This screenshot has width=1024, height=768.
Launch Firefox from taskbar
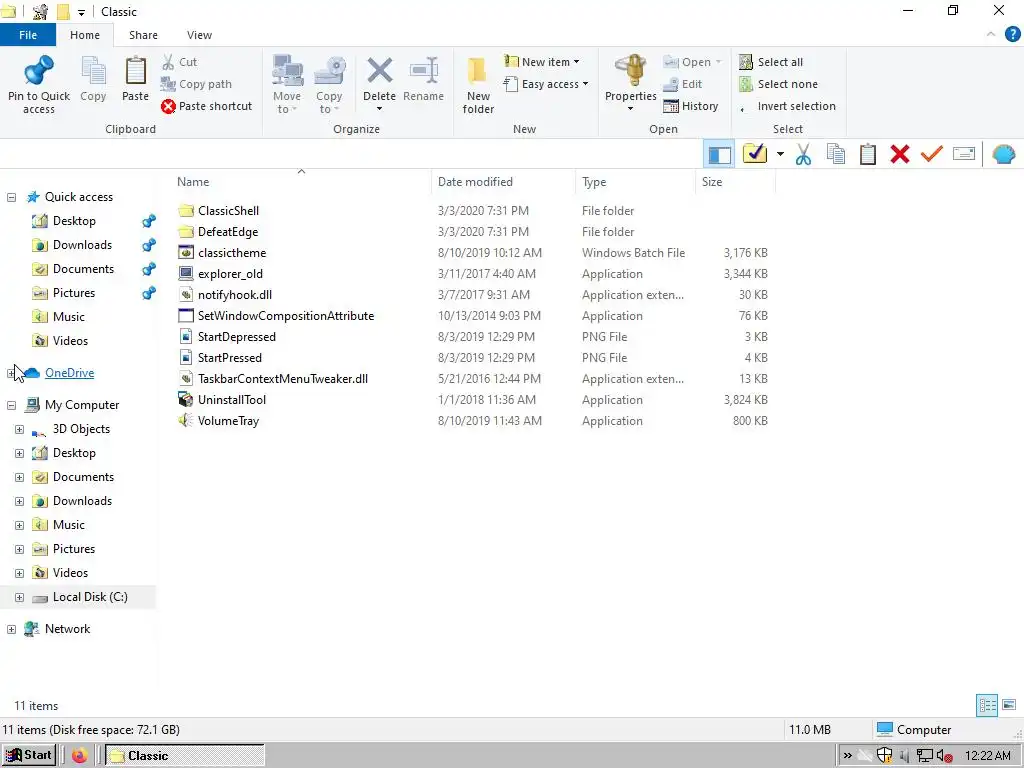[80, 756]
